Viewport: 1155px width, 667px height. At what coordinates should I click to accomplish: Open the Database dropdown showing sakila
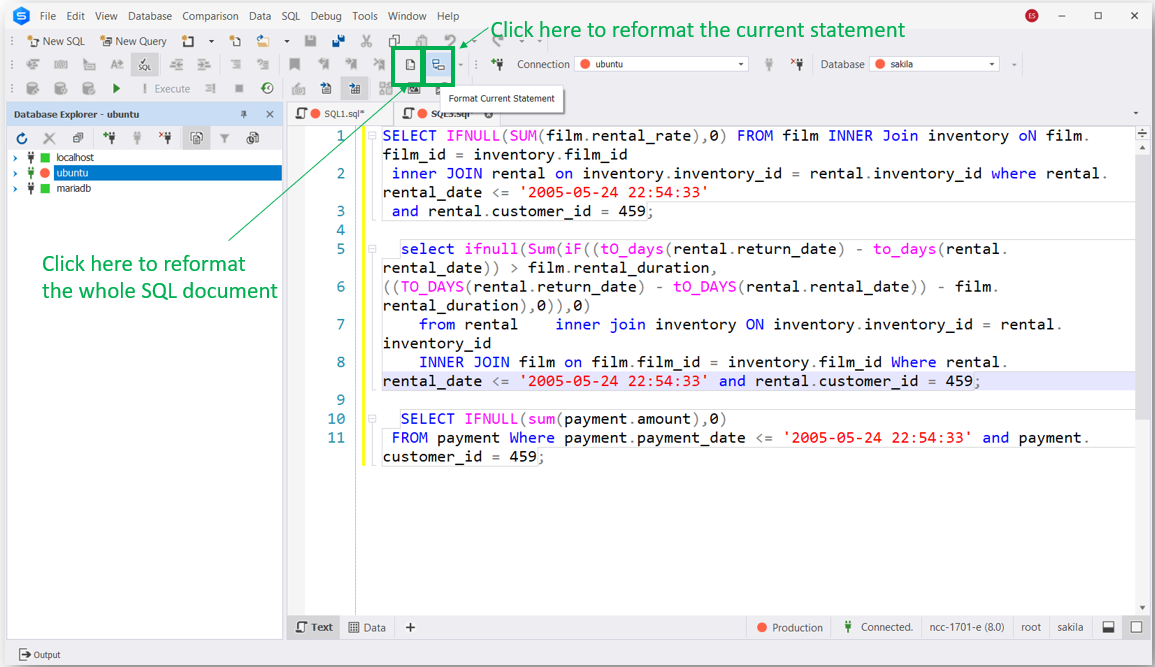coord(933,63)
